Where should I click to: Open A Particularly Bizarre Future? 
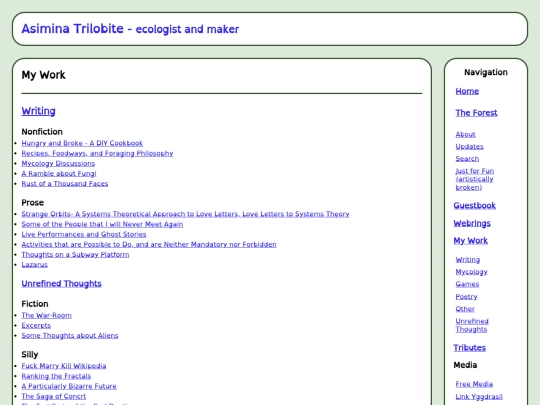tap(69, 386)
